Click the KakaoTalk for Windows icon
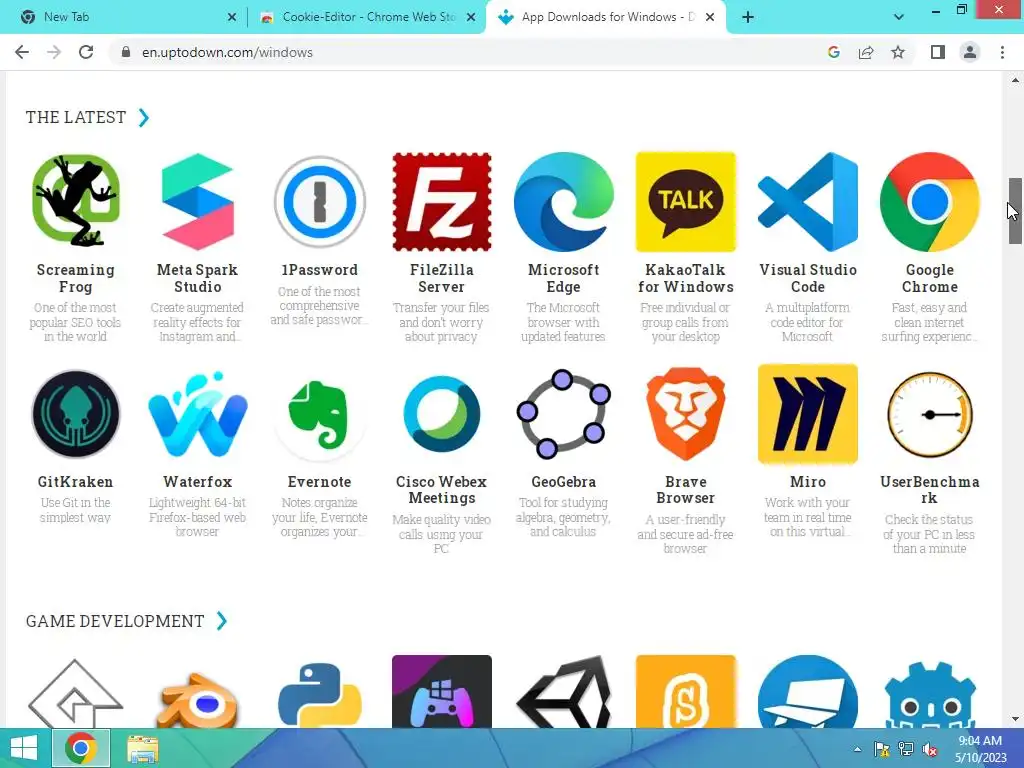Screen dimensions: 1024x768 click(x=686, y=201)
